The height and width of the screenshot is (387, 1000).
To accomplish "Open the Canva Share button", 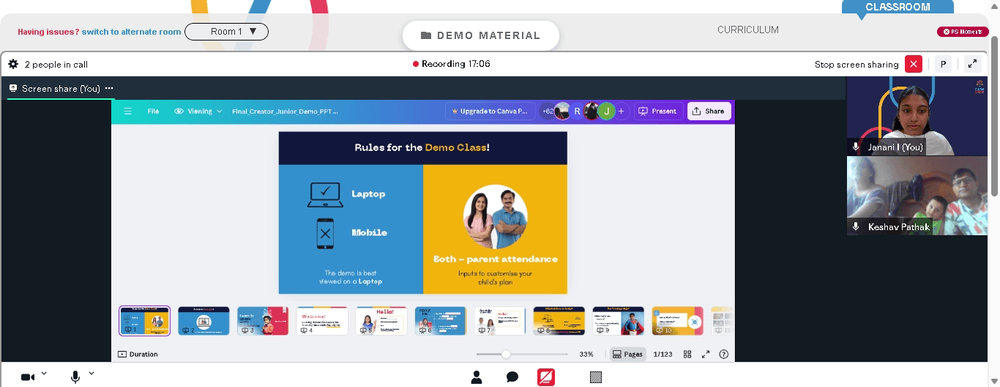I will (x=709, y=111).
